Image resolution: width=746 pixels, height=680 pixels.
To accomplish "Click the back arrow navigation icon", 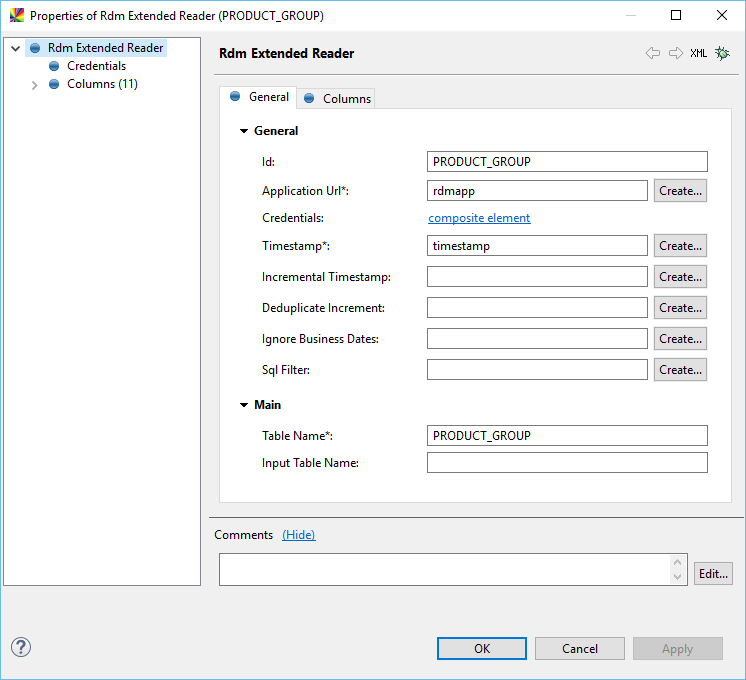I will [653, 53].
